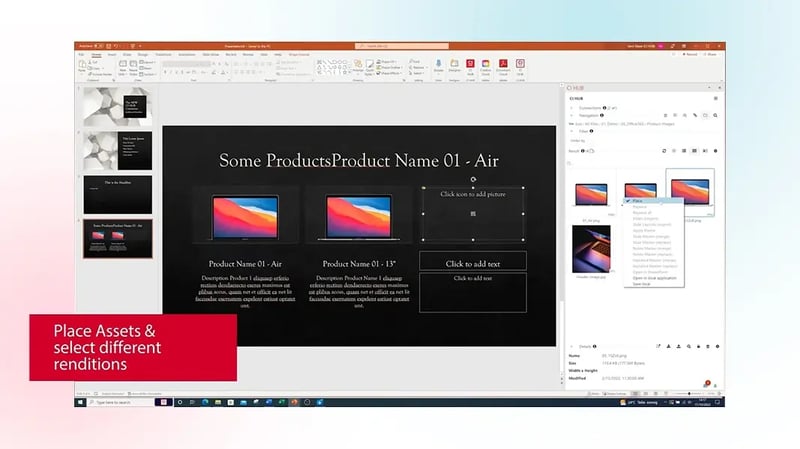Click the refresh icon in CI HUB Result row
This screenshot has height=449, width=800.
(665, 150)
